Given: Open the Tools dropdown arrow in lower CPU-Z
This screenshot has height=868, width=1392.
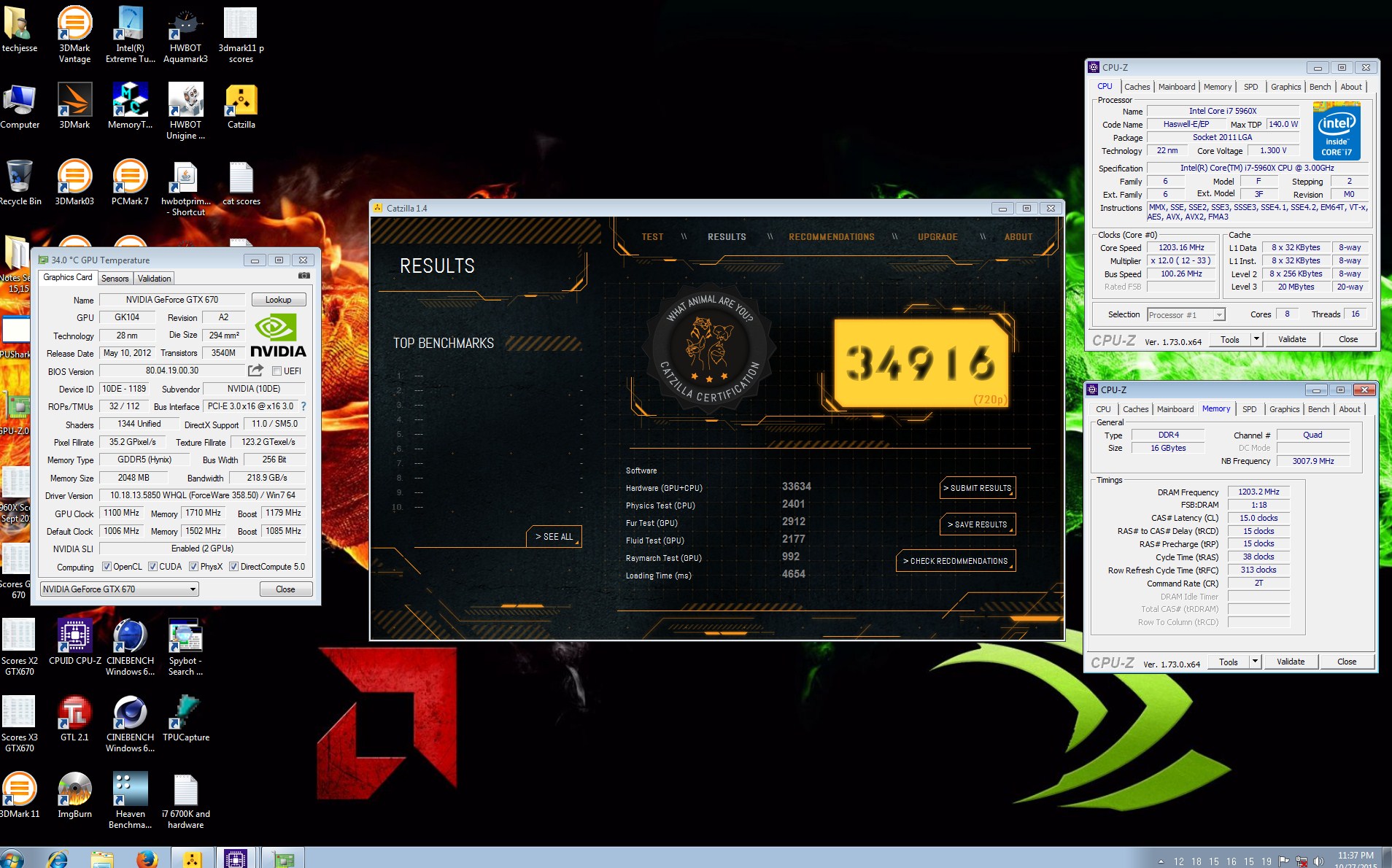Looking at the screenshot, I should coord(1255,662).
